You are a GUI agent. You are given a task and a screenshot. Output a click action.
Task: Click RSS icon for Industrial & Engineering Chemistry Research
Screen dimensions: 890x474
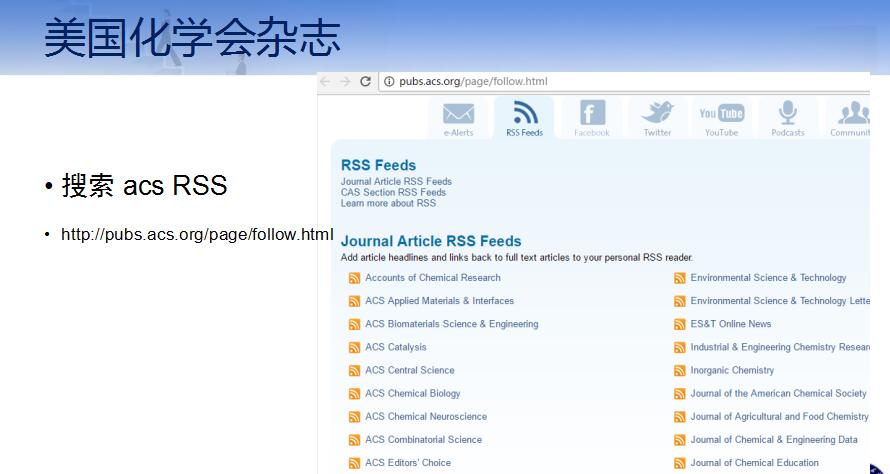click(679, 347)
